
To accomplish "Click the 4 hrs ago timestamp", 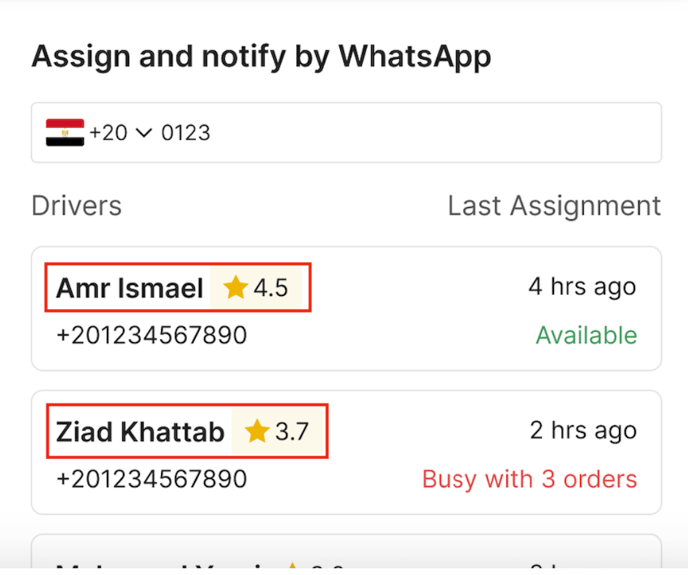I will 582,288.
